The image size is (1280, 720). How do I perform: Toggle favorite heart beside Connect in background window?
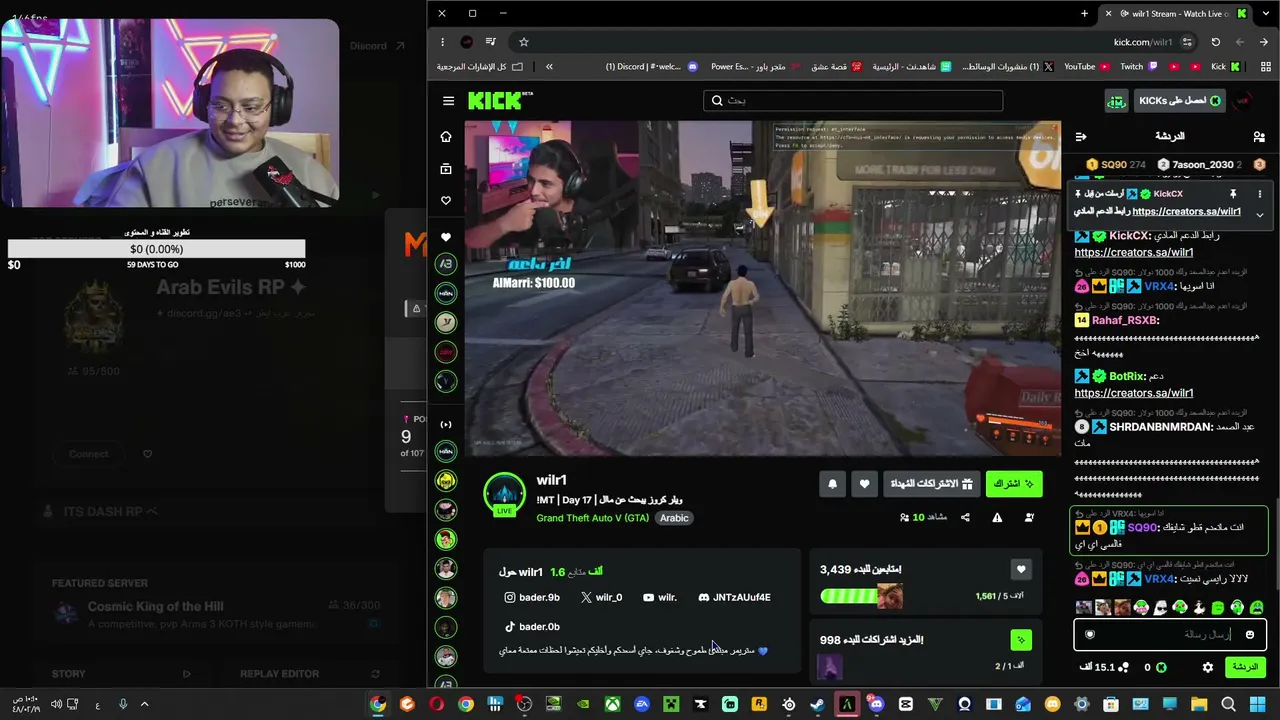(x=147, y=454)
